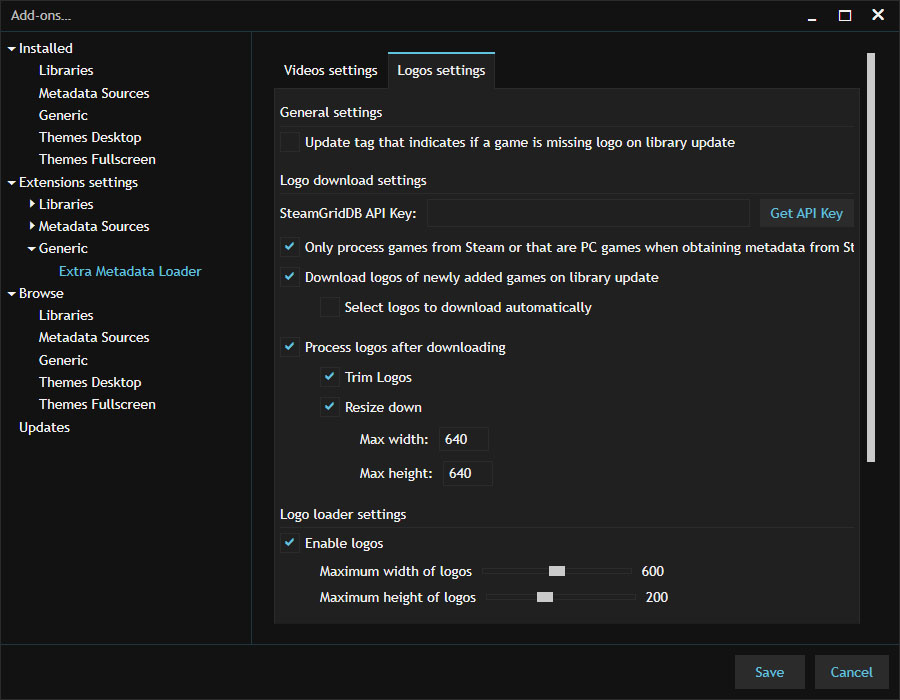Uncheck the Resize down option
Viewport: 900px width, 700px height.
point(329,407)
